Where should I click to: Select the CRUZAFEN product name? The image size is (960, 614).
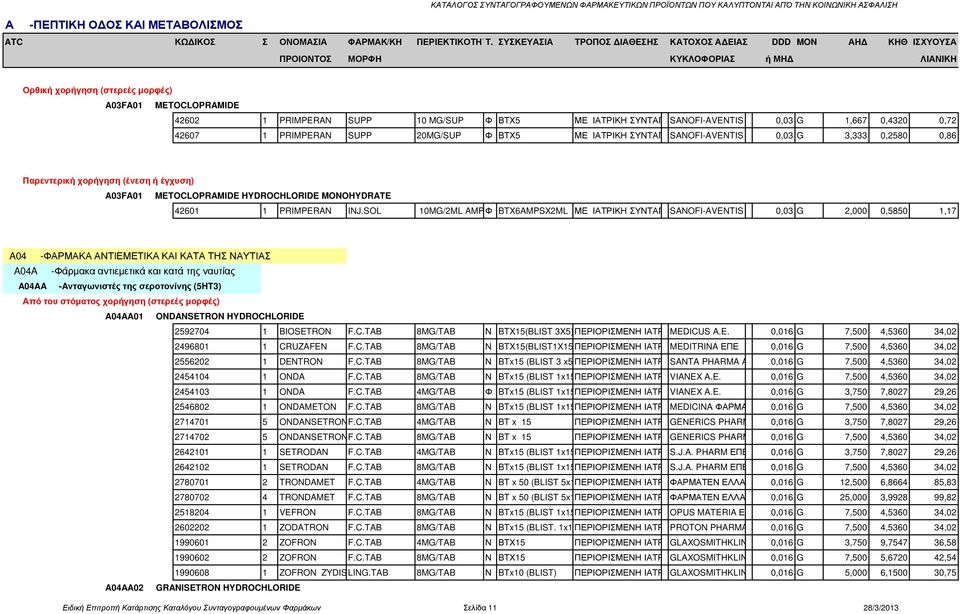(x=303, y=346)
